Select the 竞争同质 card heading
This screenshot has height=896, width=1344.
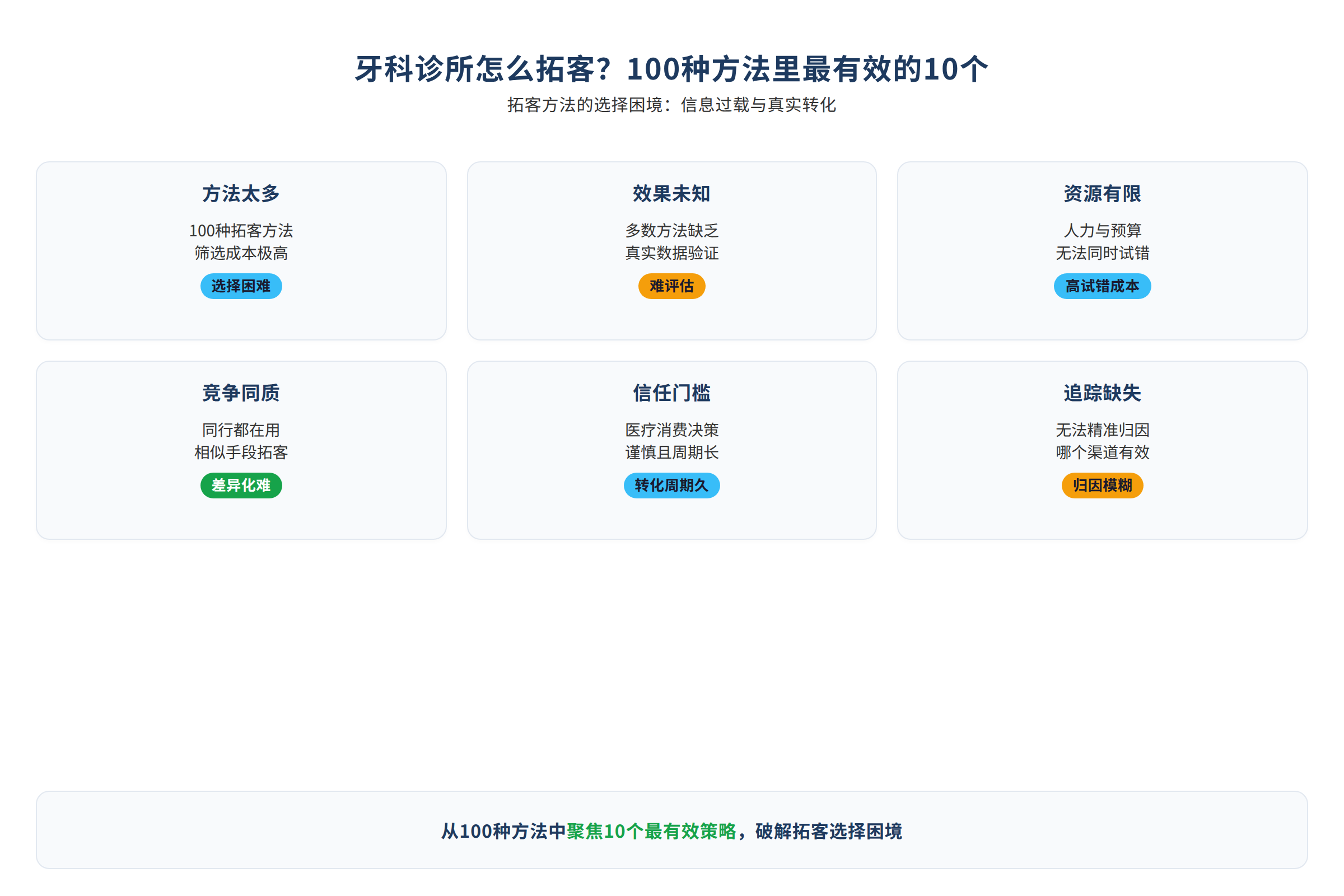click(x=241, y=393)
